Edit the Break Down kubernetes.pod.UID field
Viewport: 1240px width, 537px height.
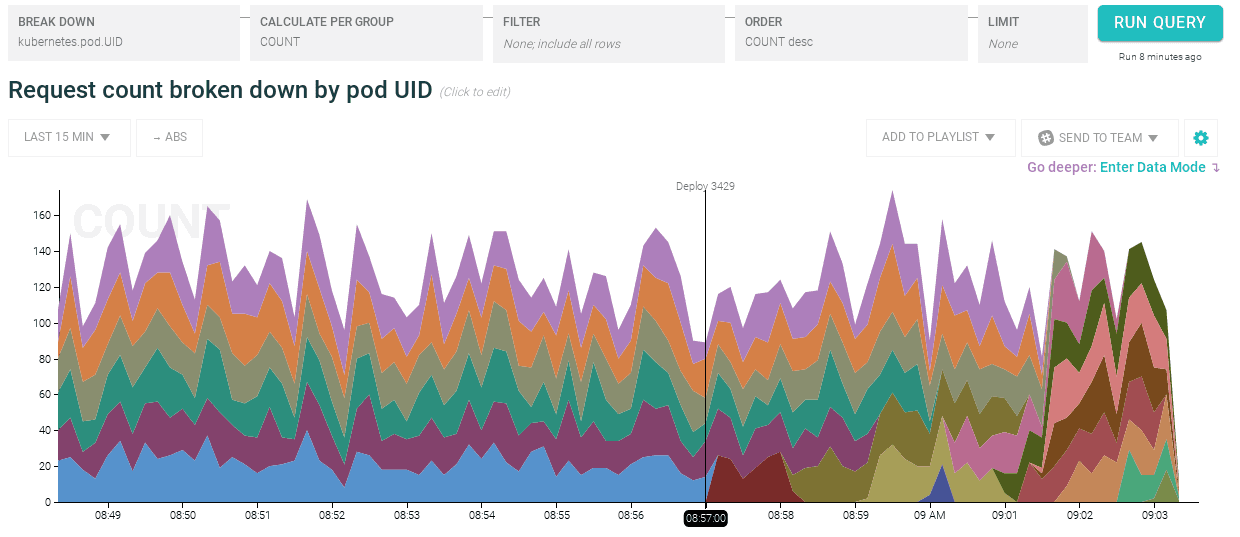(124, 32)
